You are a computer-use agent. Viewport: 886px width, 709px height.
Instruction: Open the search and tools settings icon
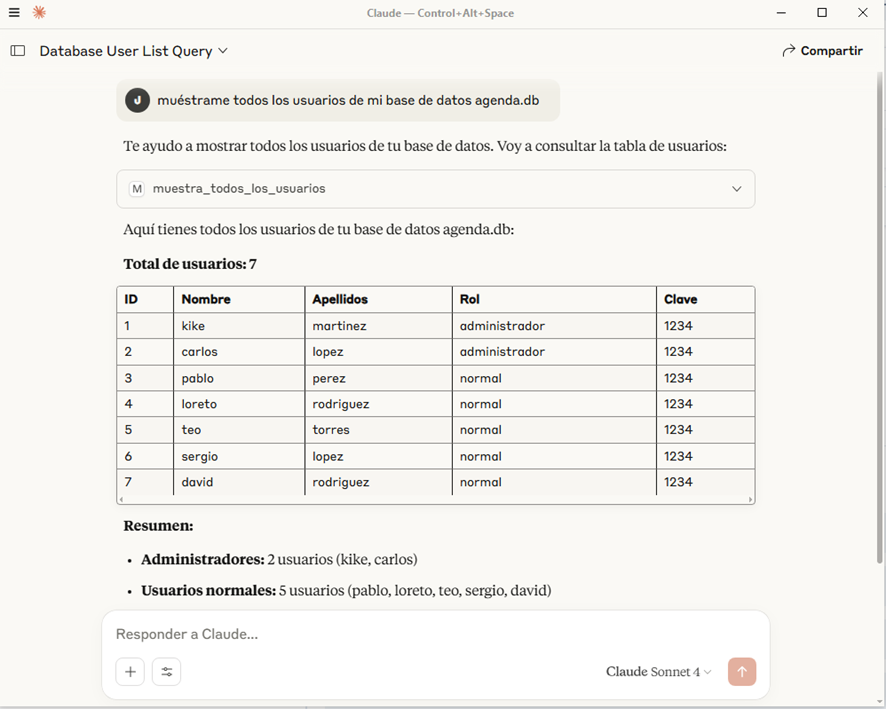point(166,672)
